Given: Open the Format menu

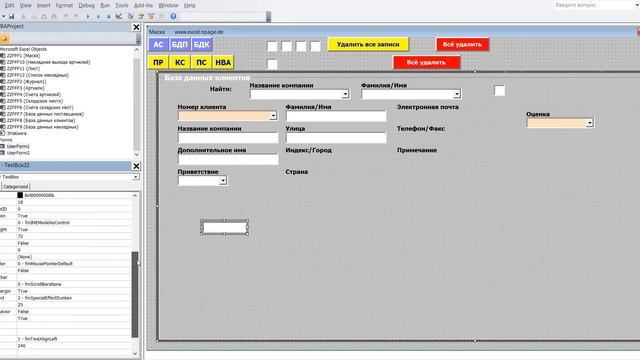Looking at the screenshot, I should [64, 5].
